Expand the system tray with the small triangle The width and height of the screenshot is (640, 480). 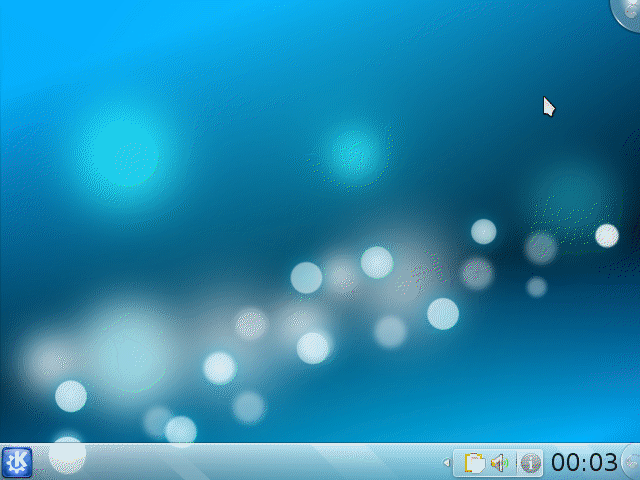point(446,463)
